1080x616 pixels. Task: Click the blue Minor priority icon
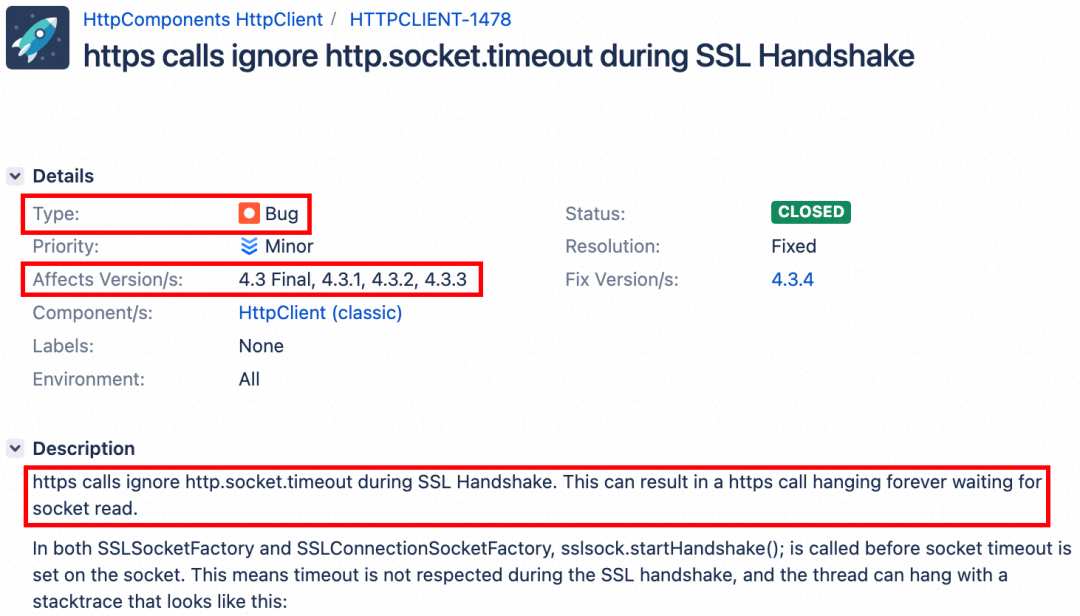249,246
